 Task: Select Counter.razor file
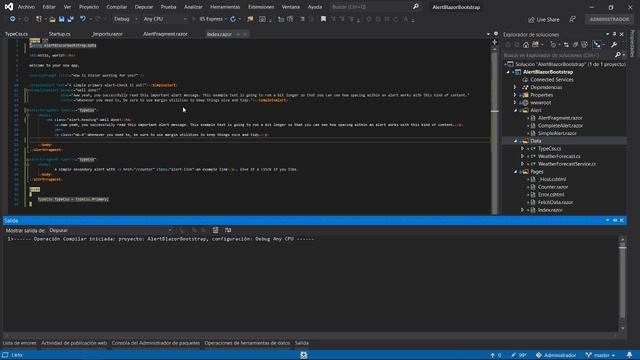coord(553,187)
